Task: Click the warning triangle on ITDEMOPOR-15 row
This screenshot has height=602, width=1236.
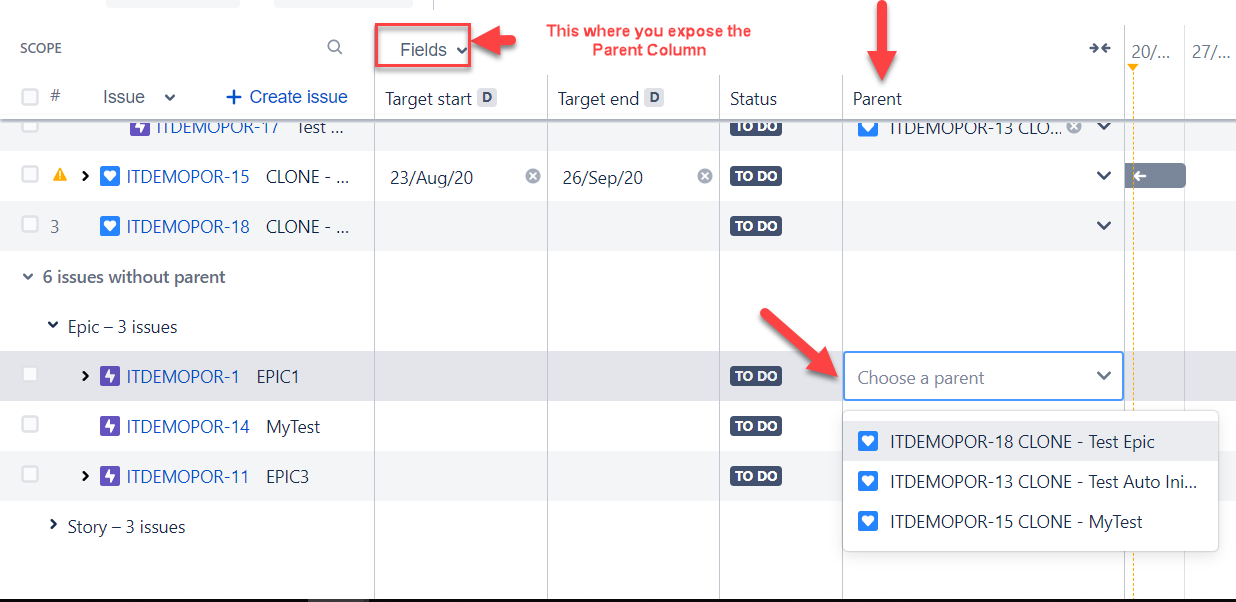Action: tap(59, 175)
